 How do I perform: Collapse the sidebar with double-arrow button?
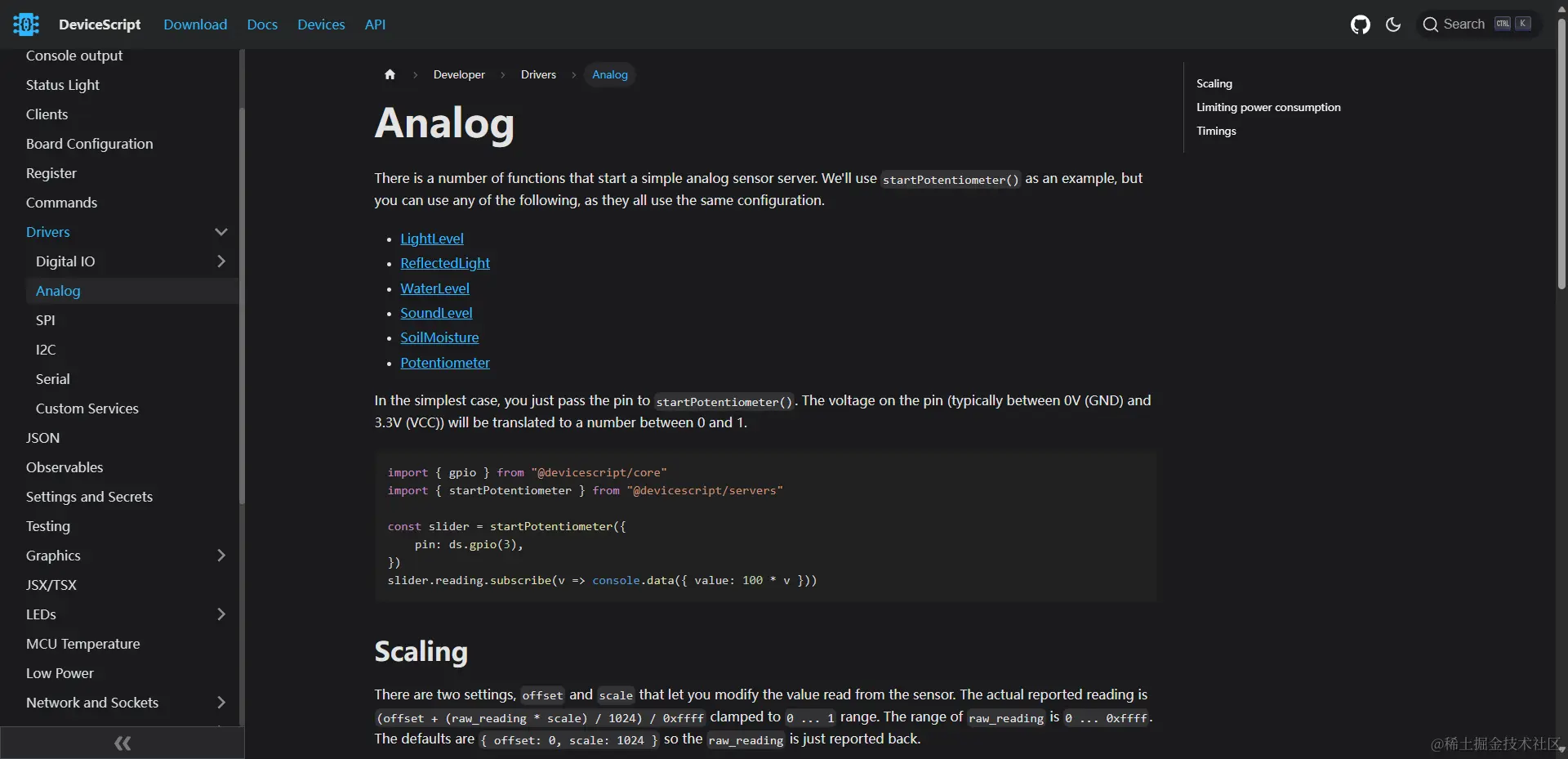pyautogui.click(x=122, y=743)
